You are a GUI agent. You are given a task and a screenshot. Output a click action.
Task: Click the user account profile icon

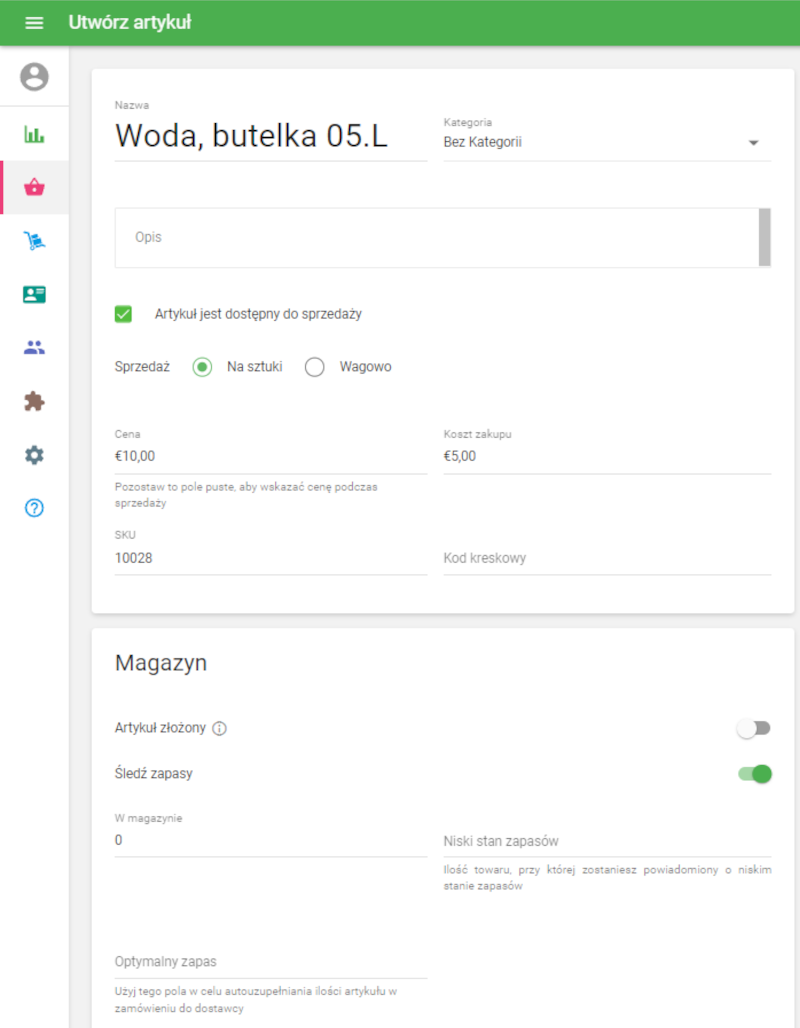[x=34, y=77]
